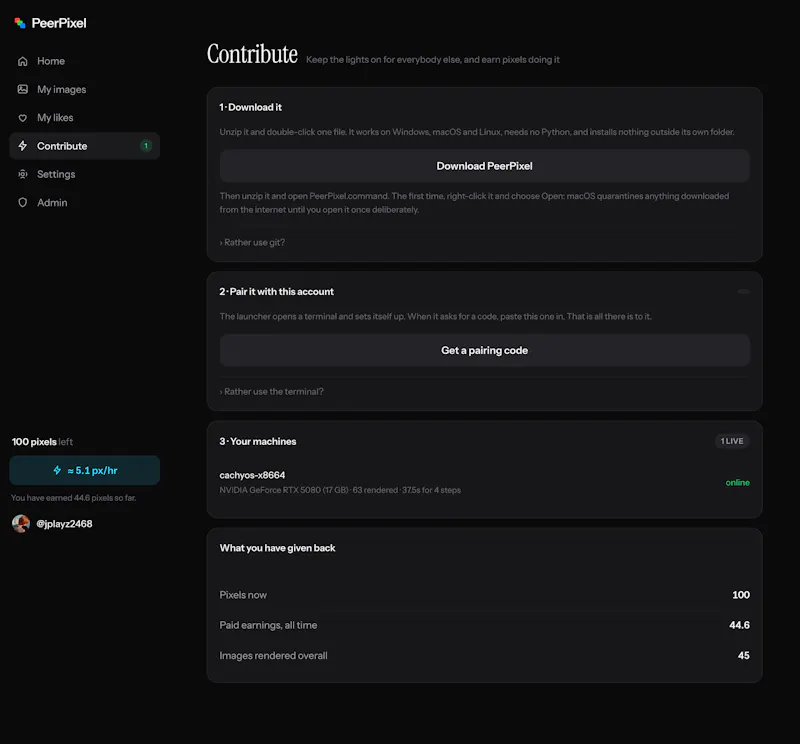This screenshot has height=744, width=800.
Task: Click the @jplayz2468 username
Action: tap(64, 524)
